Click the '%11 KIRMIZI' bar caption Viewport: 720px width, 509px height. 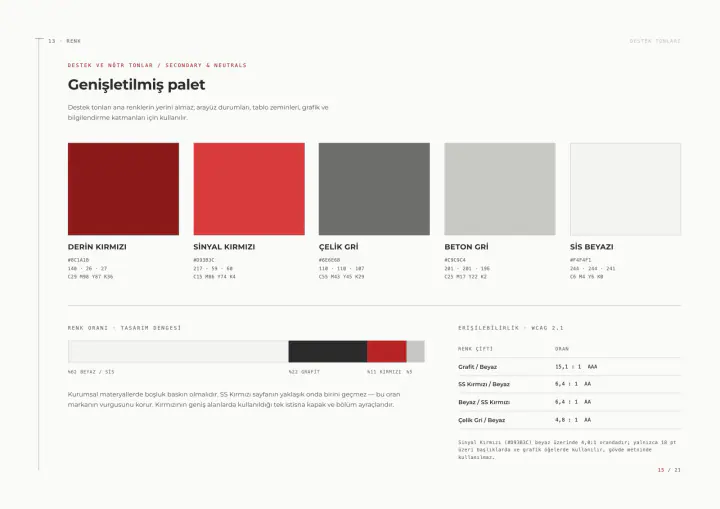point(384,372)
